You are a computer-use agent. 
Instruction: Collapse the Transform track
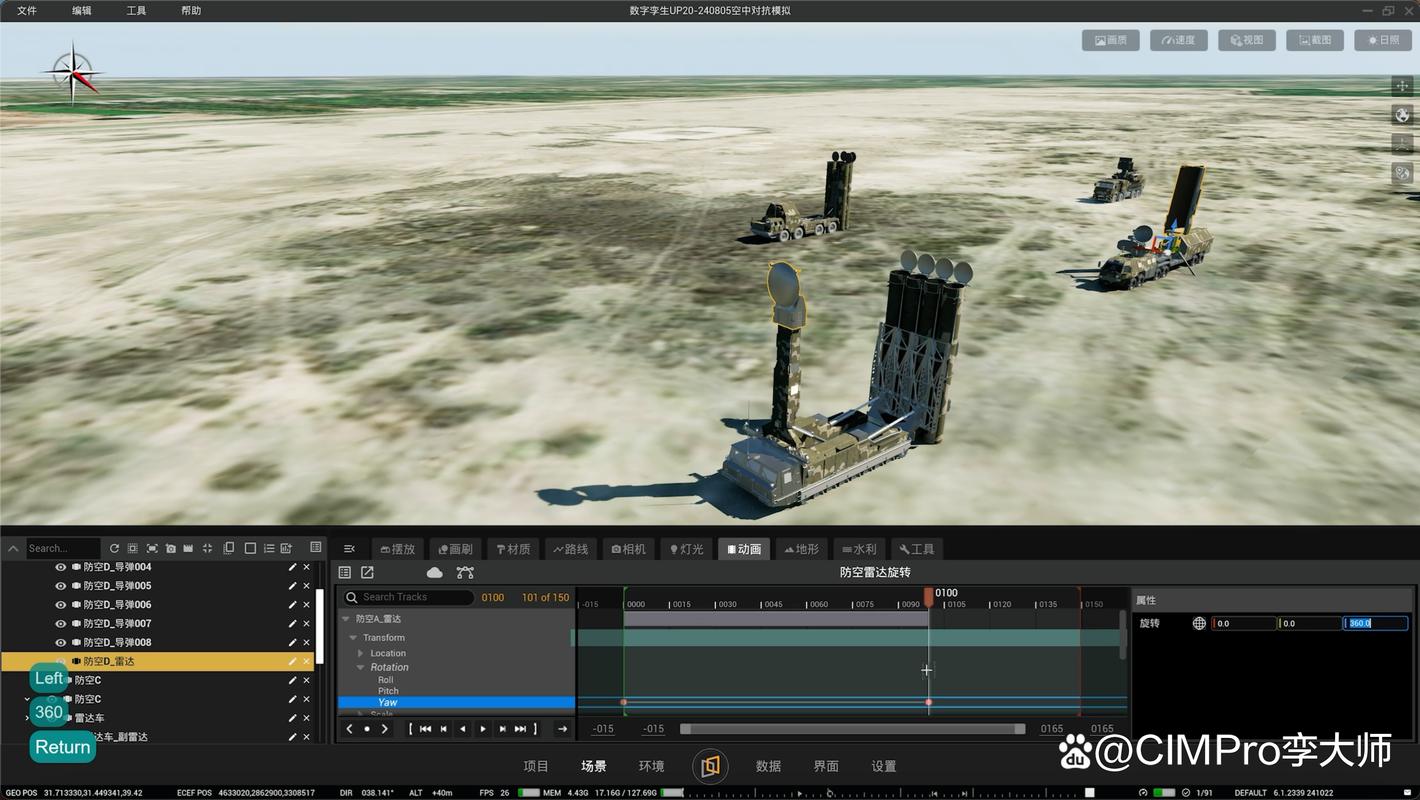[x=353, y=637]
